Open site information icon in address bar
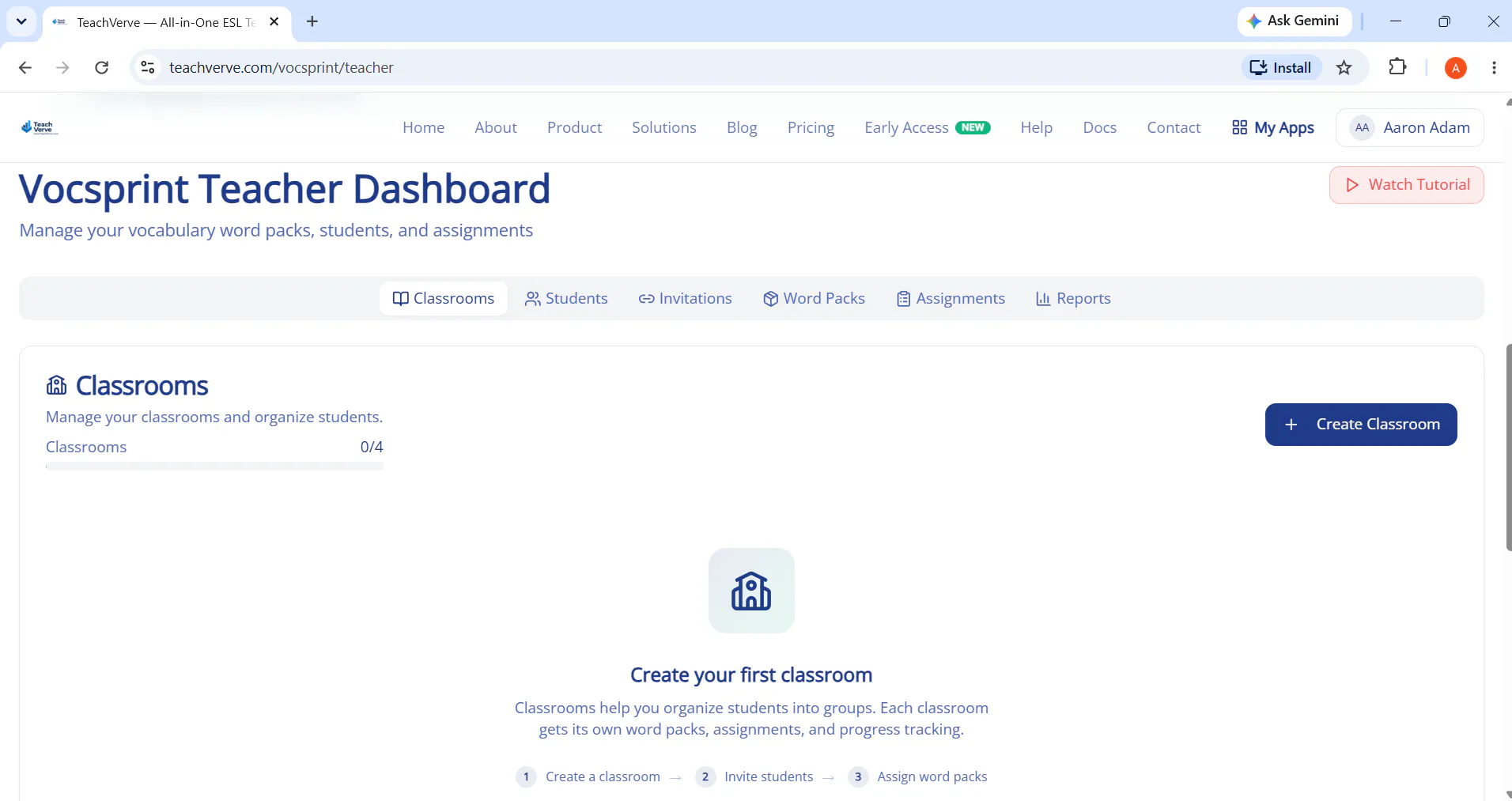1512x801 pixels. point(148,67)
